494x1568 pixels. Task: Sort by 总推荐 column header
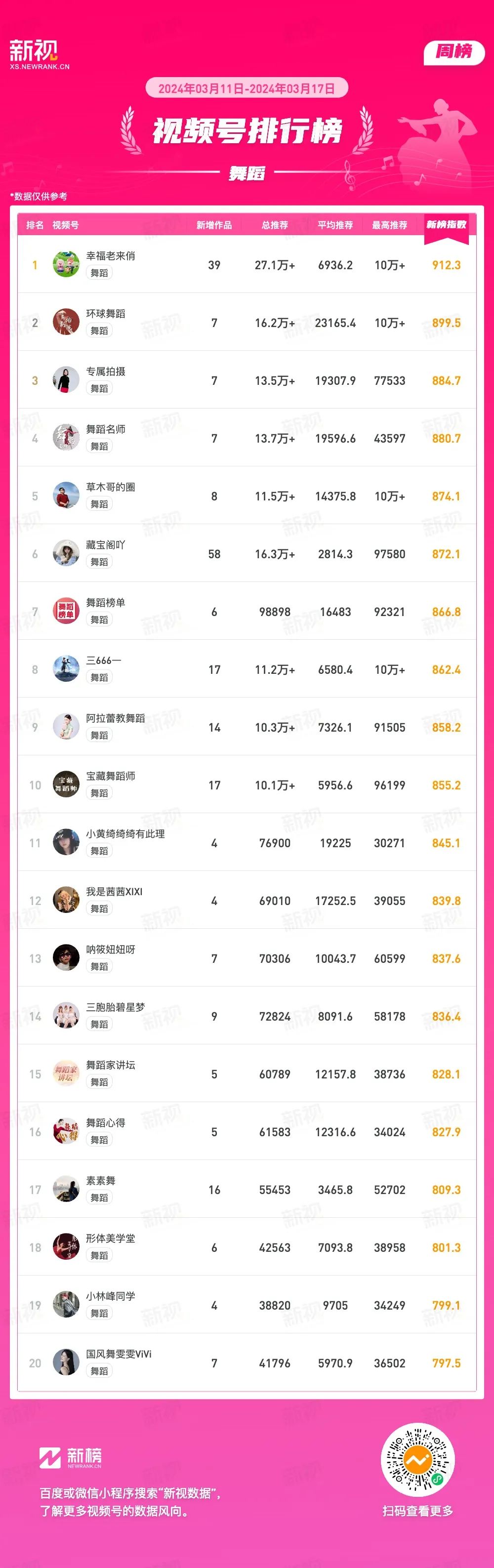click(x=274, y=225)
